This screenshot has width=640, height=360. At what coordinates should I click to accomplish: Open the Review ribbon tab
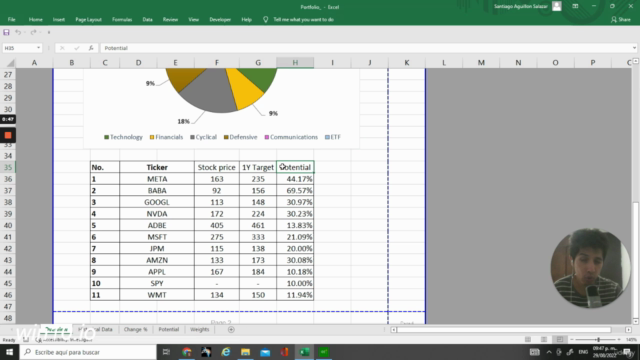pos(170,19)
